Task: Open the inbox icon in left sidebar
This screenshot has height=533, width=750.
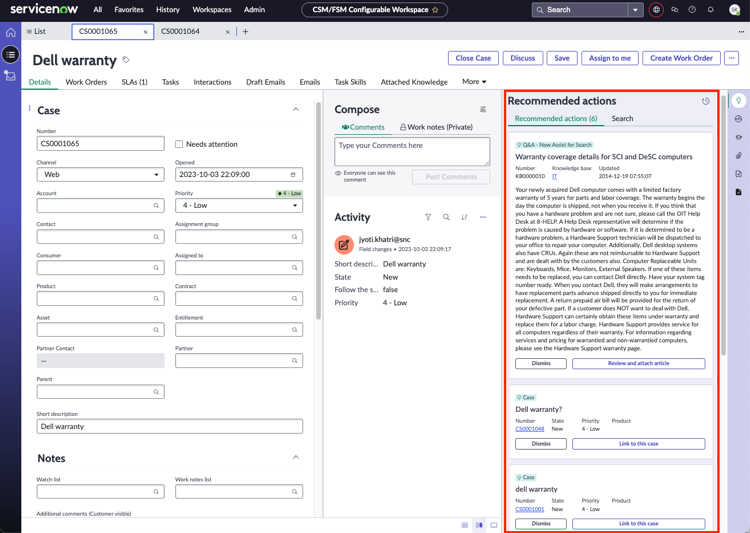Action: (11, 76)
